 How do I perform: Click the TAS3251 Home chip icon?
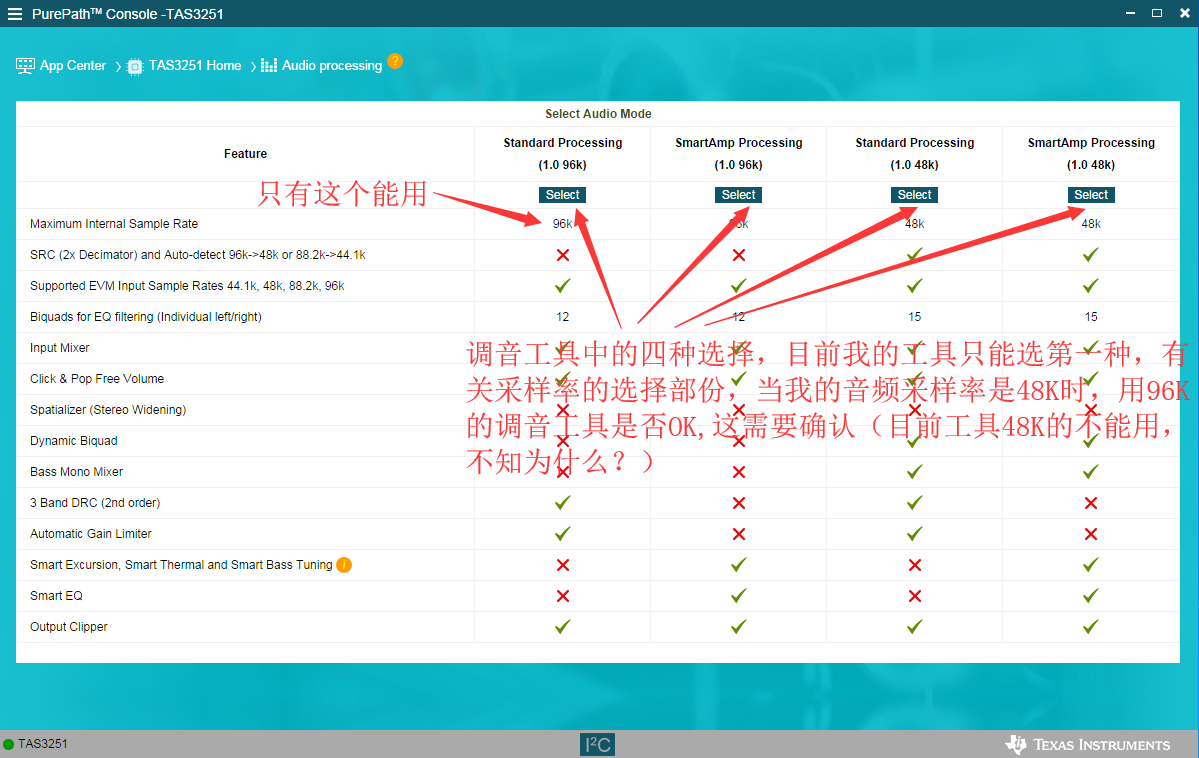click(135, 67)
